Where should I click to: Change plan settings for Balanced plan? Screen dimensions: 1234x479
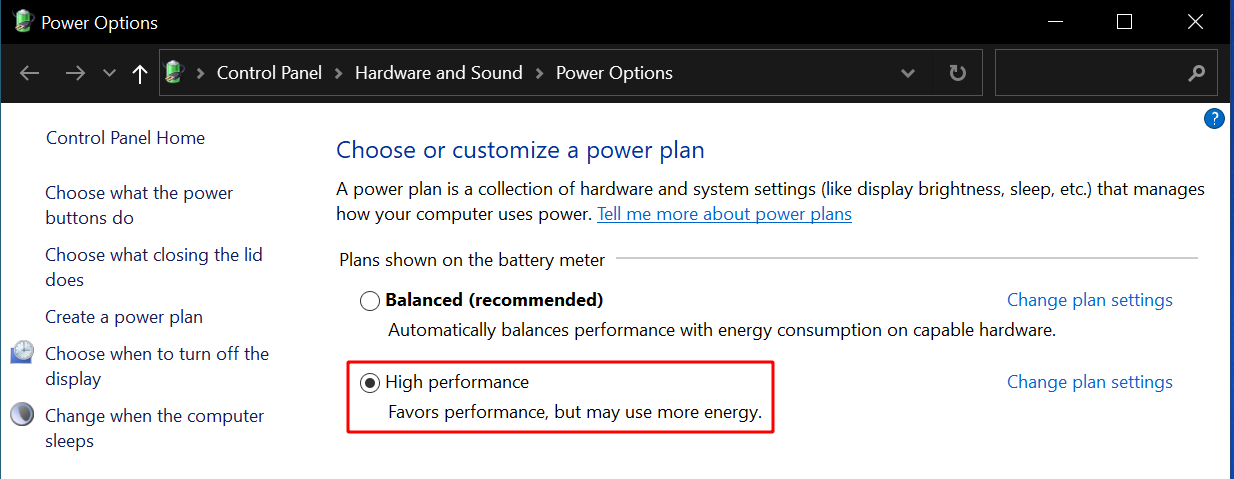1089,300
